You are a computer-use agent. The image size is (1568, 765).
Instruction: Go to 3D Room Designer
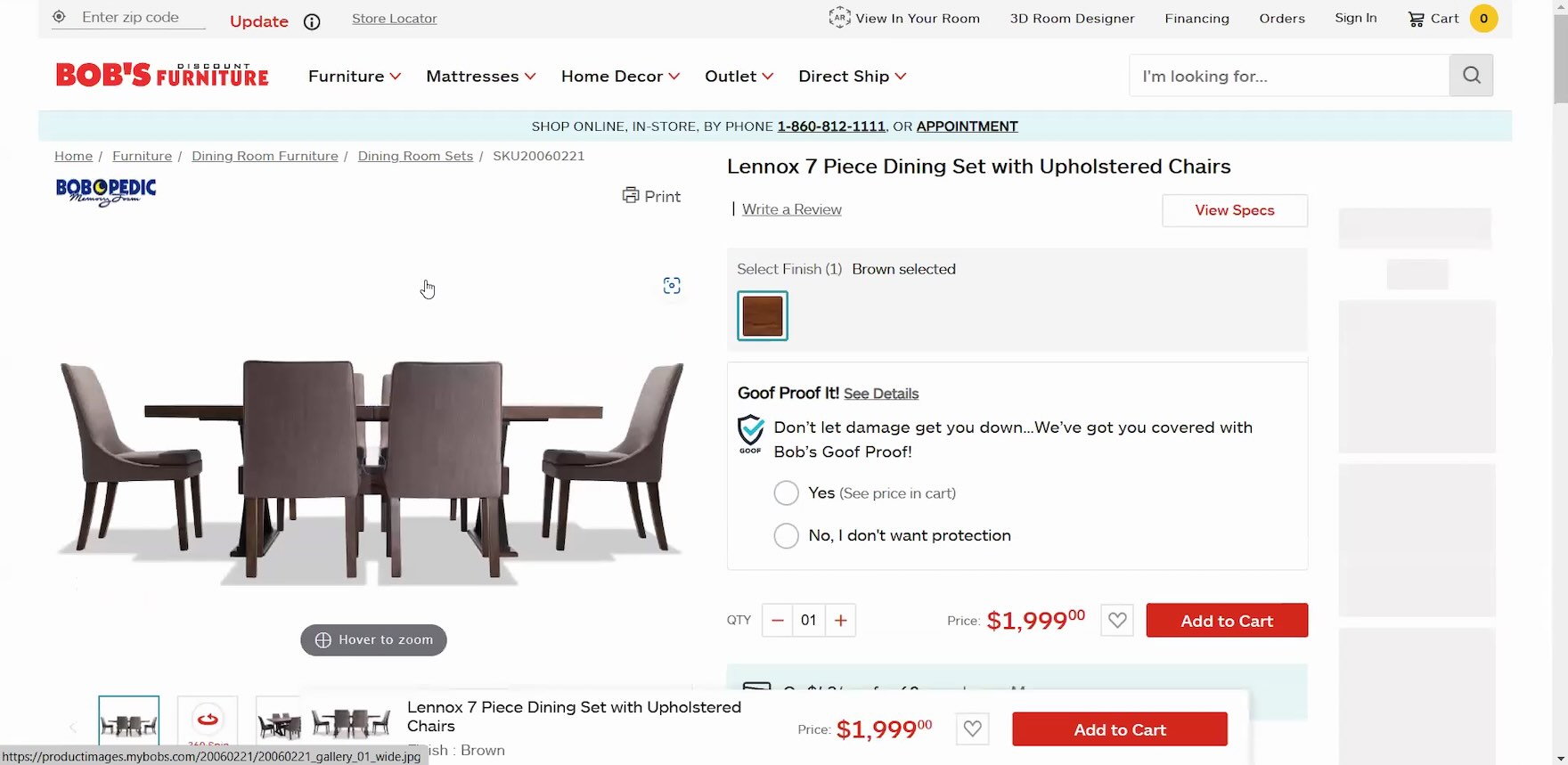[x=1072, y=19]
